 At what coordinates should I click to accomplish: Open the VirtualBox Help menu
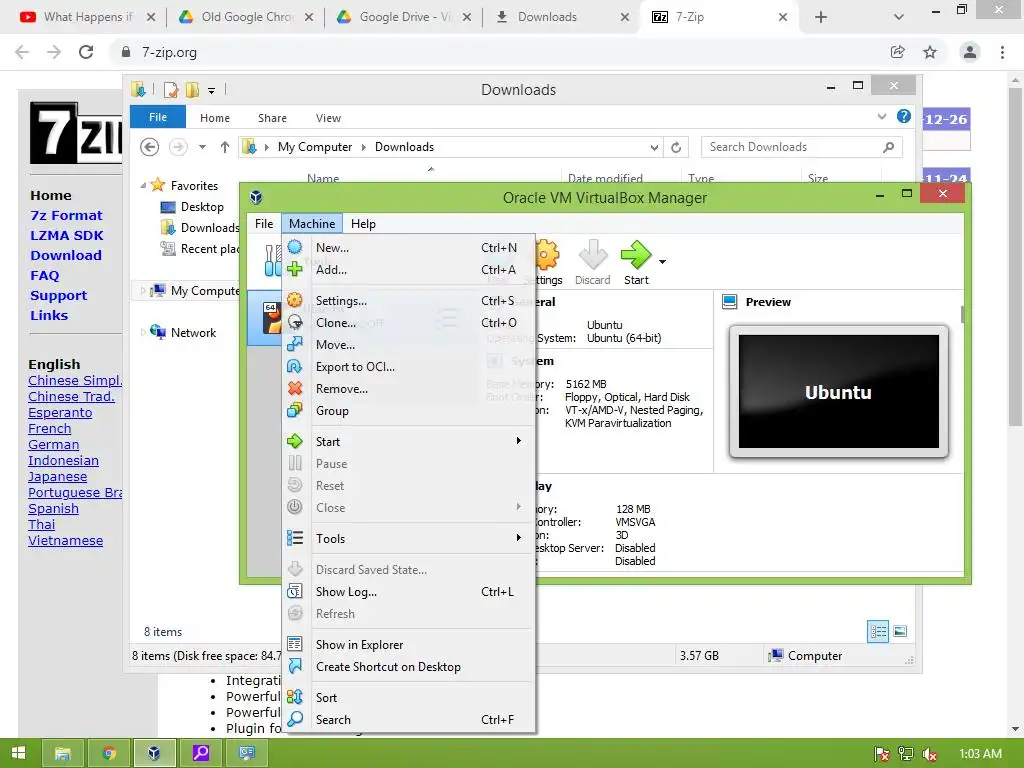pyautogui.click(x=363, y=223)
